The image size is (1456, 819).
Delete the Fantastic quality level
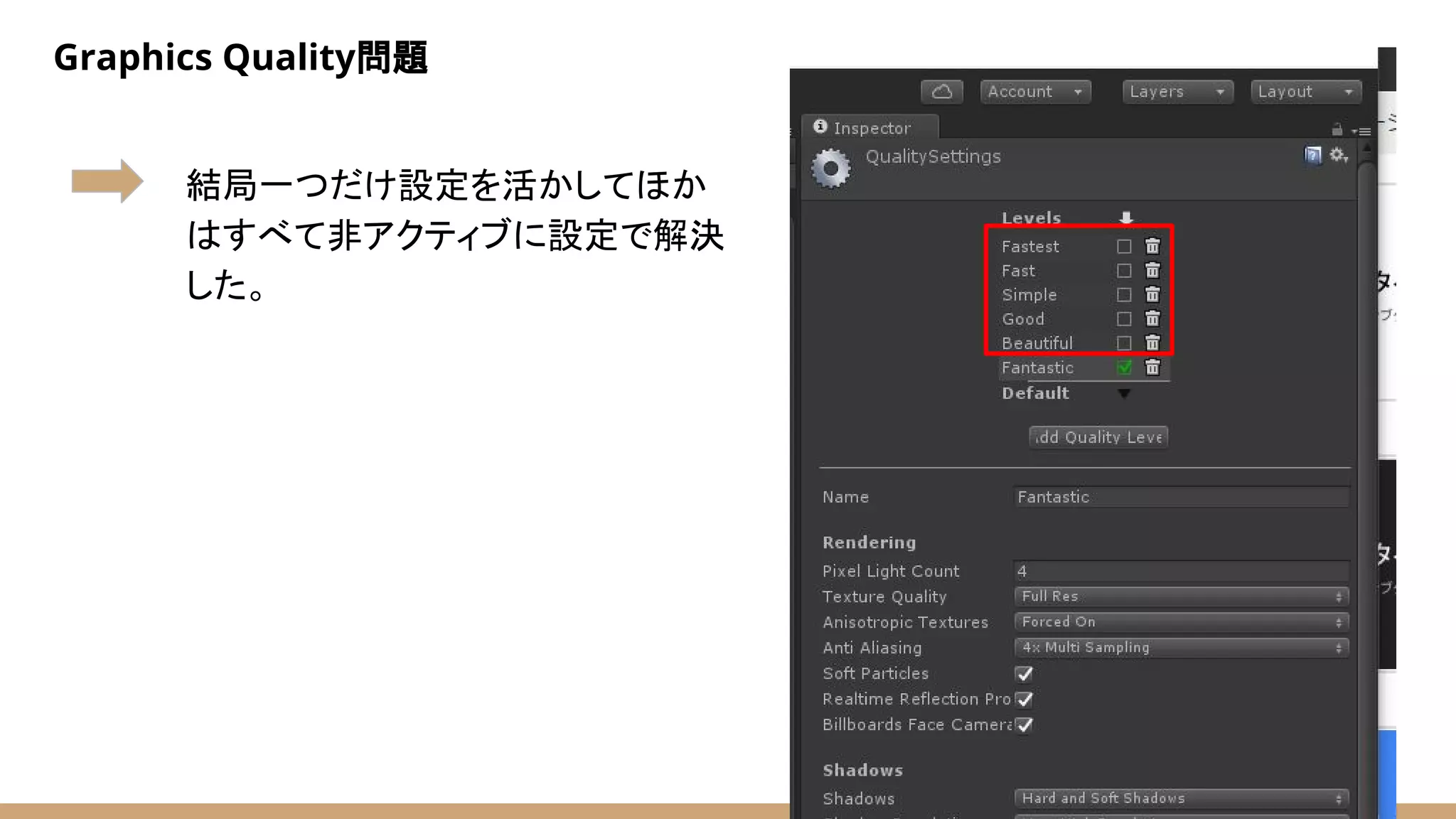click(1152, 367)
